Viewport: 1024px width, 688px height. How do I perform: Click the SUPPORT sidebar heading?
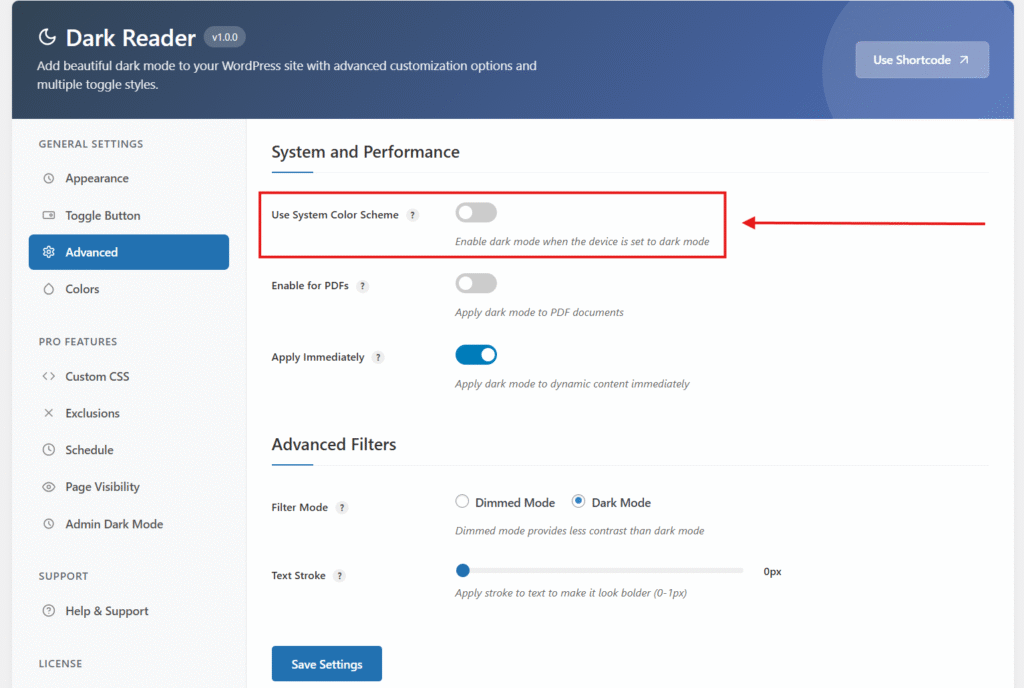pyautogui.click(x=63, y=576)
